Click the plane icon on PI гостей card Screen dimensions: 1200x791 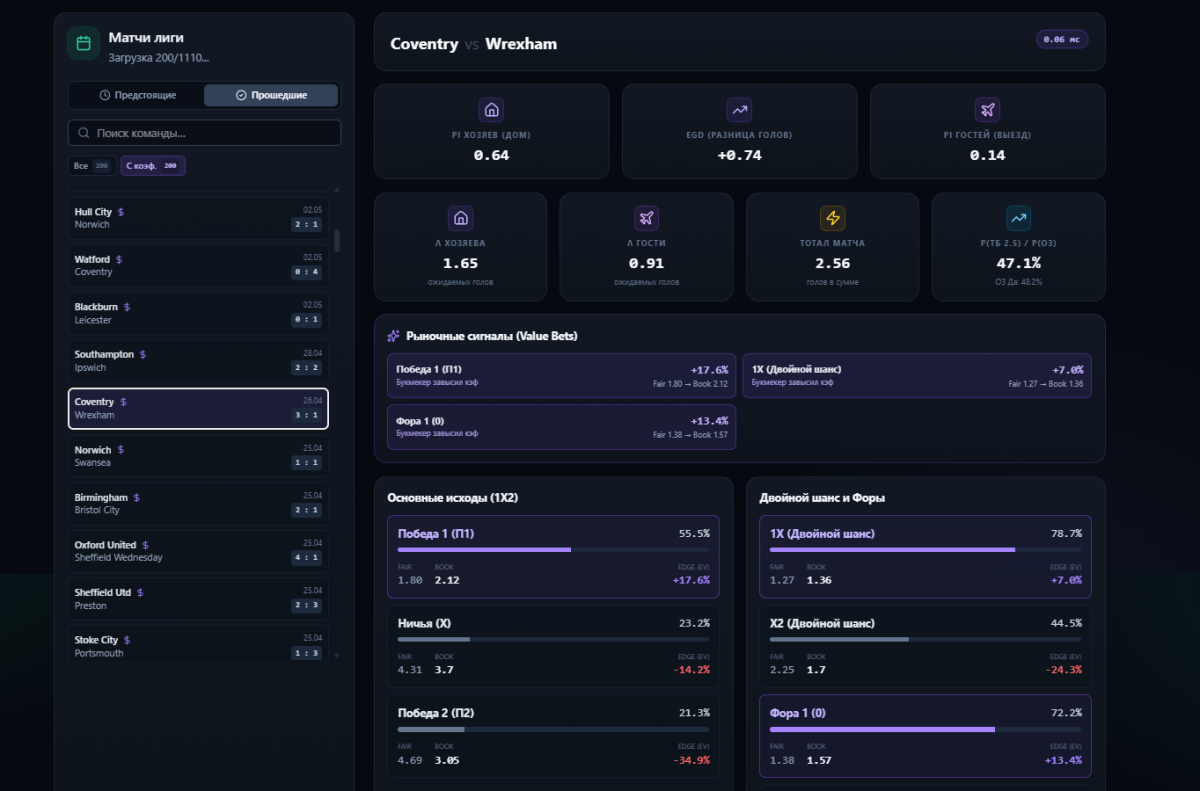[x=987, y=110]
